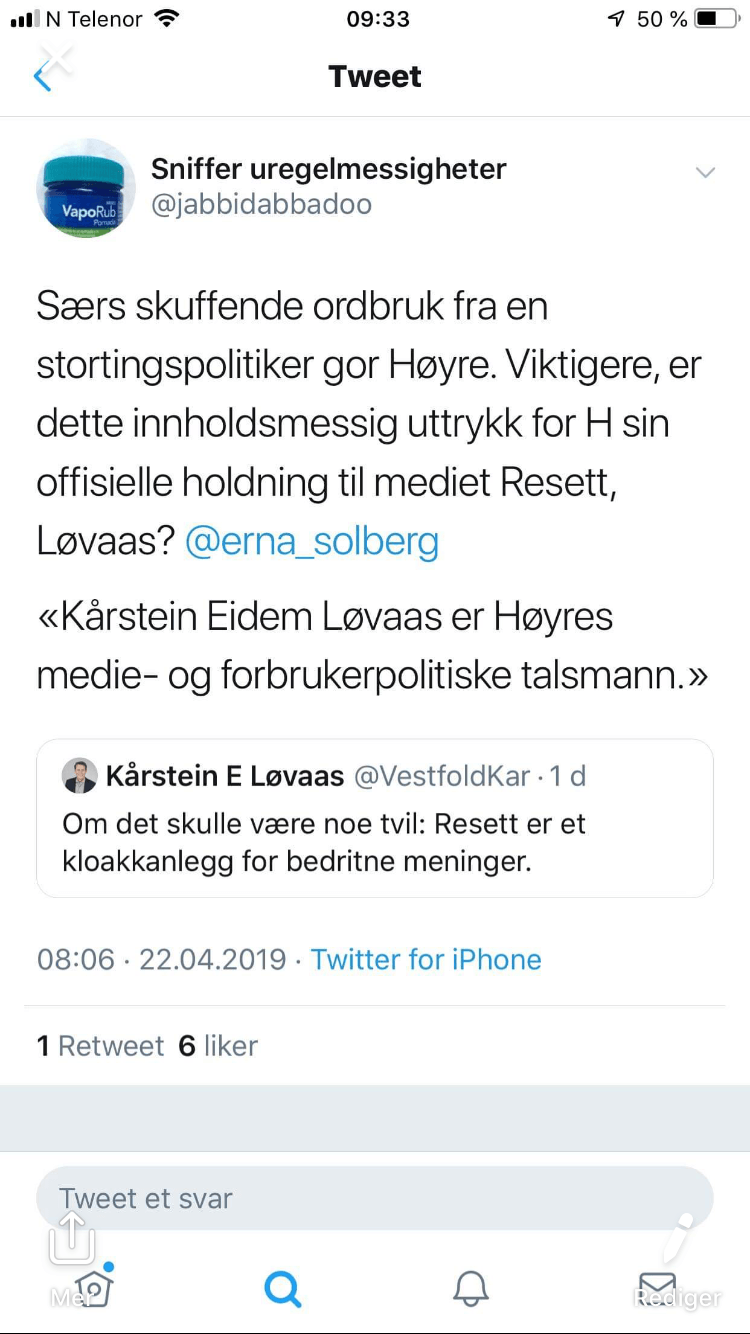Viewport: 750px width, 1334px height.
Task: Tap the Rediger pencil icon
Action: click(x=682, y=1240)
